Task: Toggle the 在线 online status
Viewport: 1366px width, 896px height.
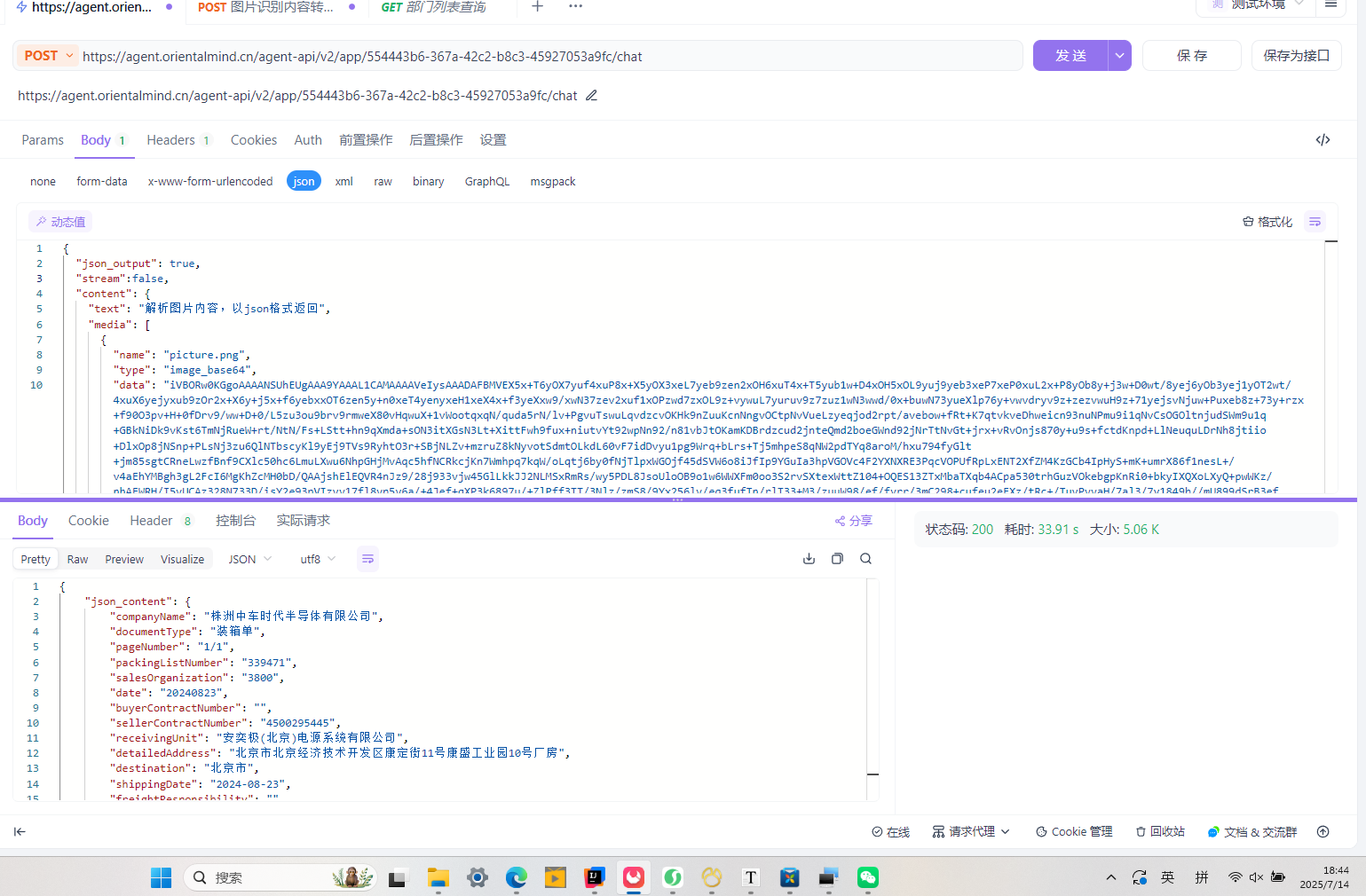Action: (890, 831)
